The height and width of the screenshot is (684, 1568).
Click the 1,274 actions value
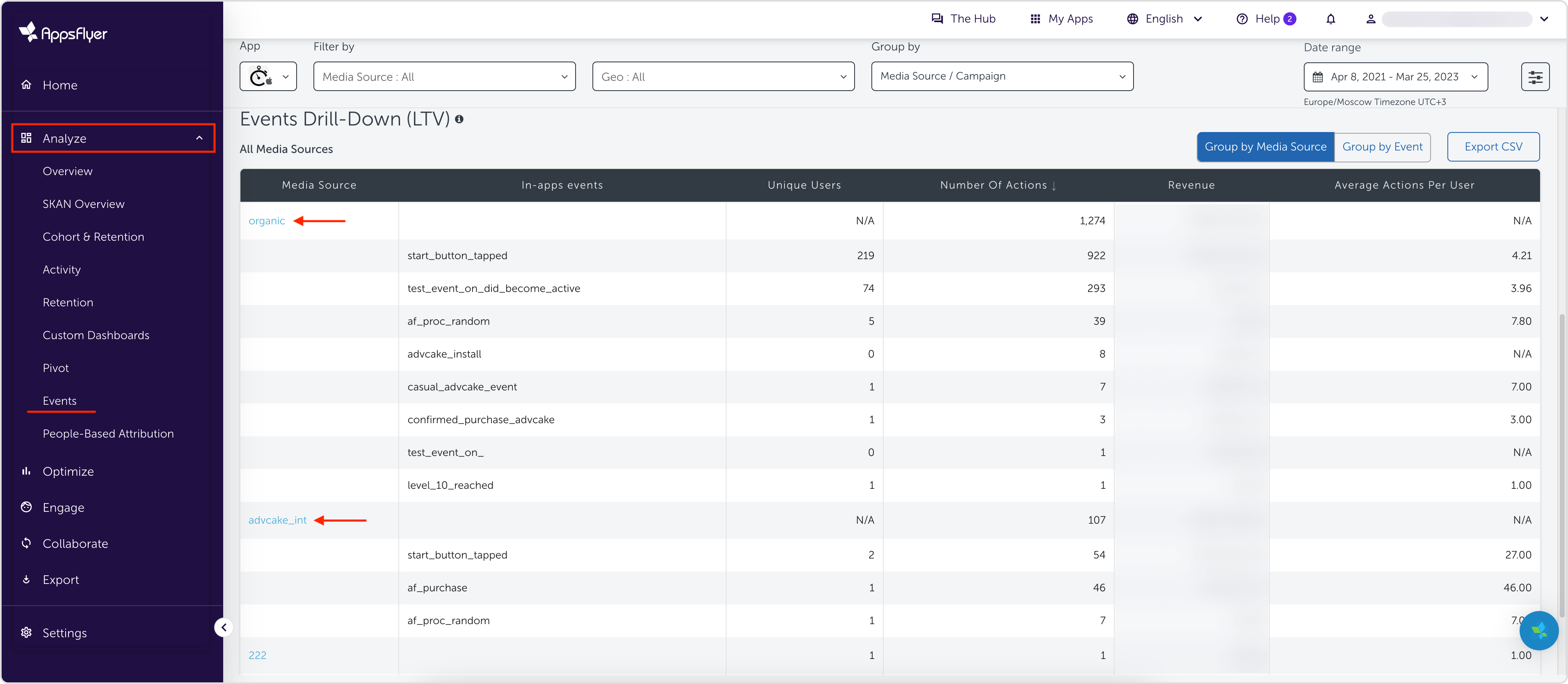(x=1092, y=220)
